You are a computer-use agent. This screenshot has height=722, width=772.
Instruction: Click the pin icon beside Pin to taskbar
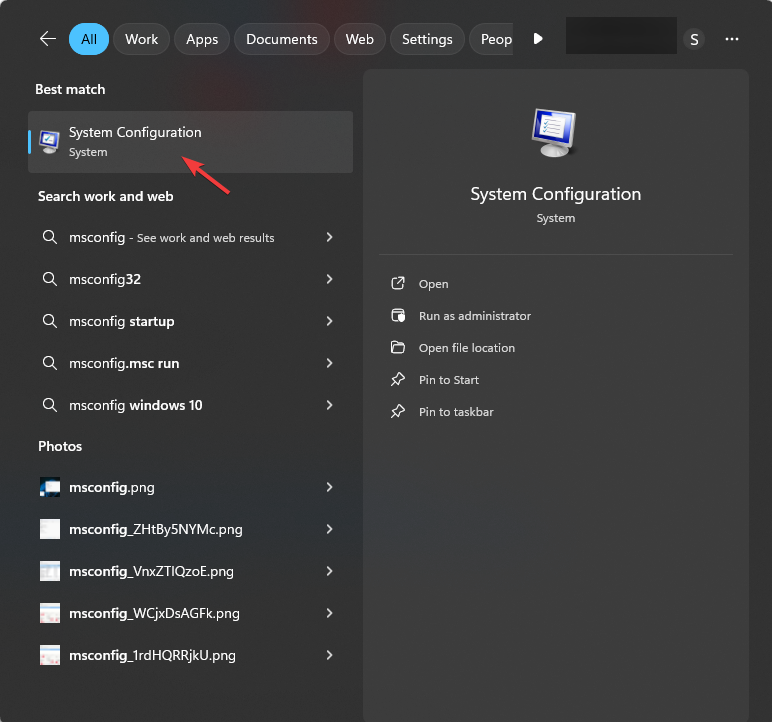[x=398, y=411]
